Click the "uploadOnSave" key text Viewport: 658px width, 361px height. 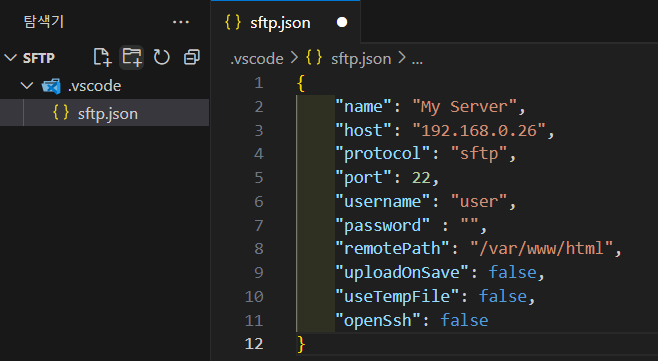(402, 273)
